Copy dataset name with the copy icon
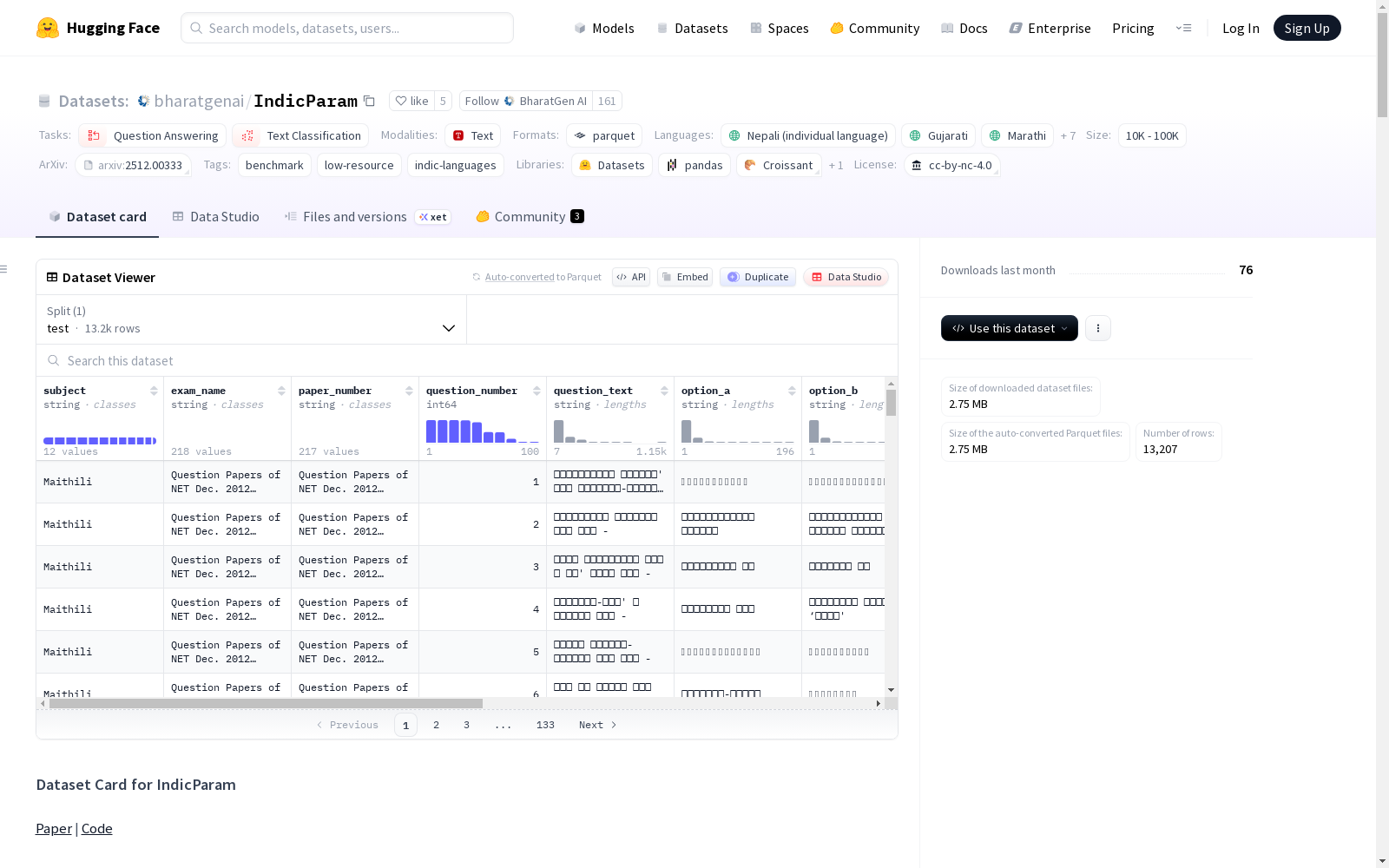 [369, 101]
